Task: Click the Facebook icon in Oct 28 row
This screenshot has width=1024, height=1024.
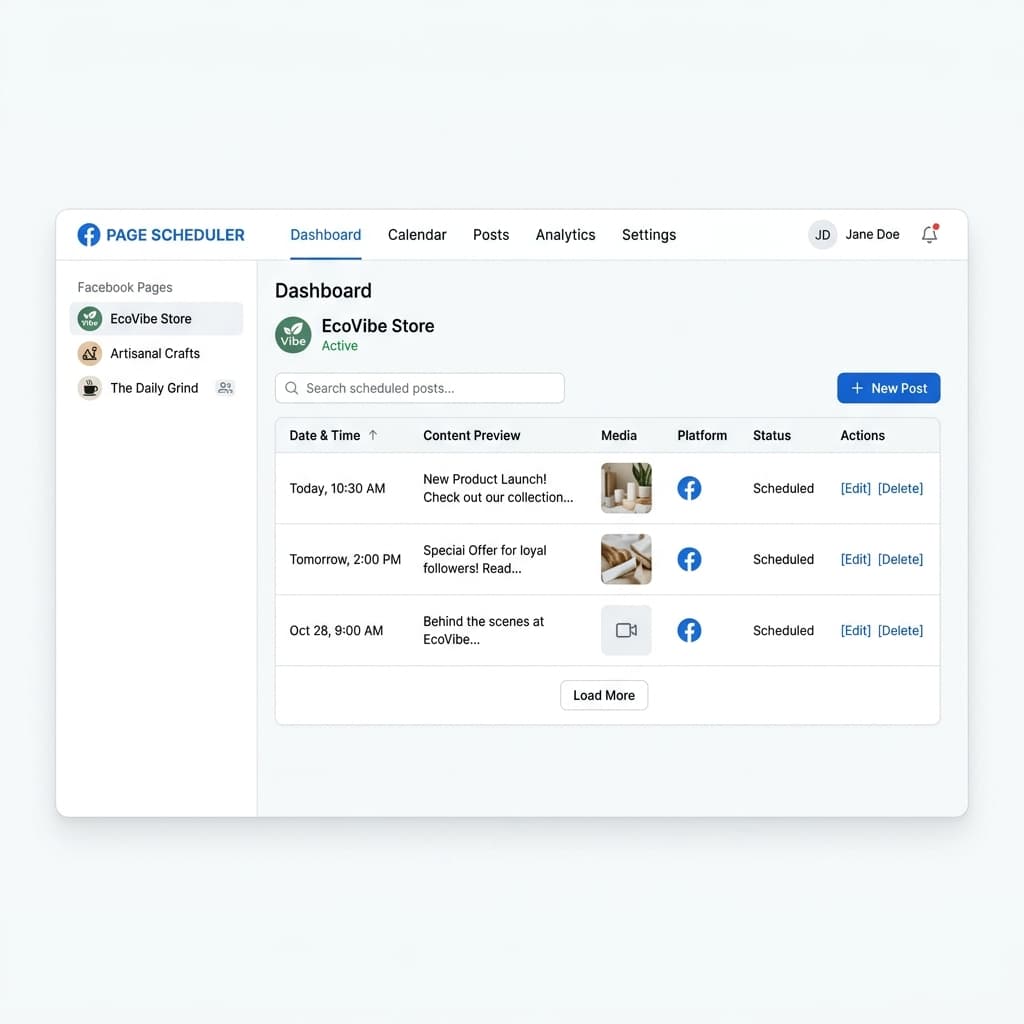Action: tap(689, 630)
